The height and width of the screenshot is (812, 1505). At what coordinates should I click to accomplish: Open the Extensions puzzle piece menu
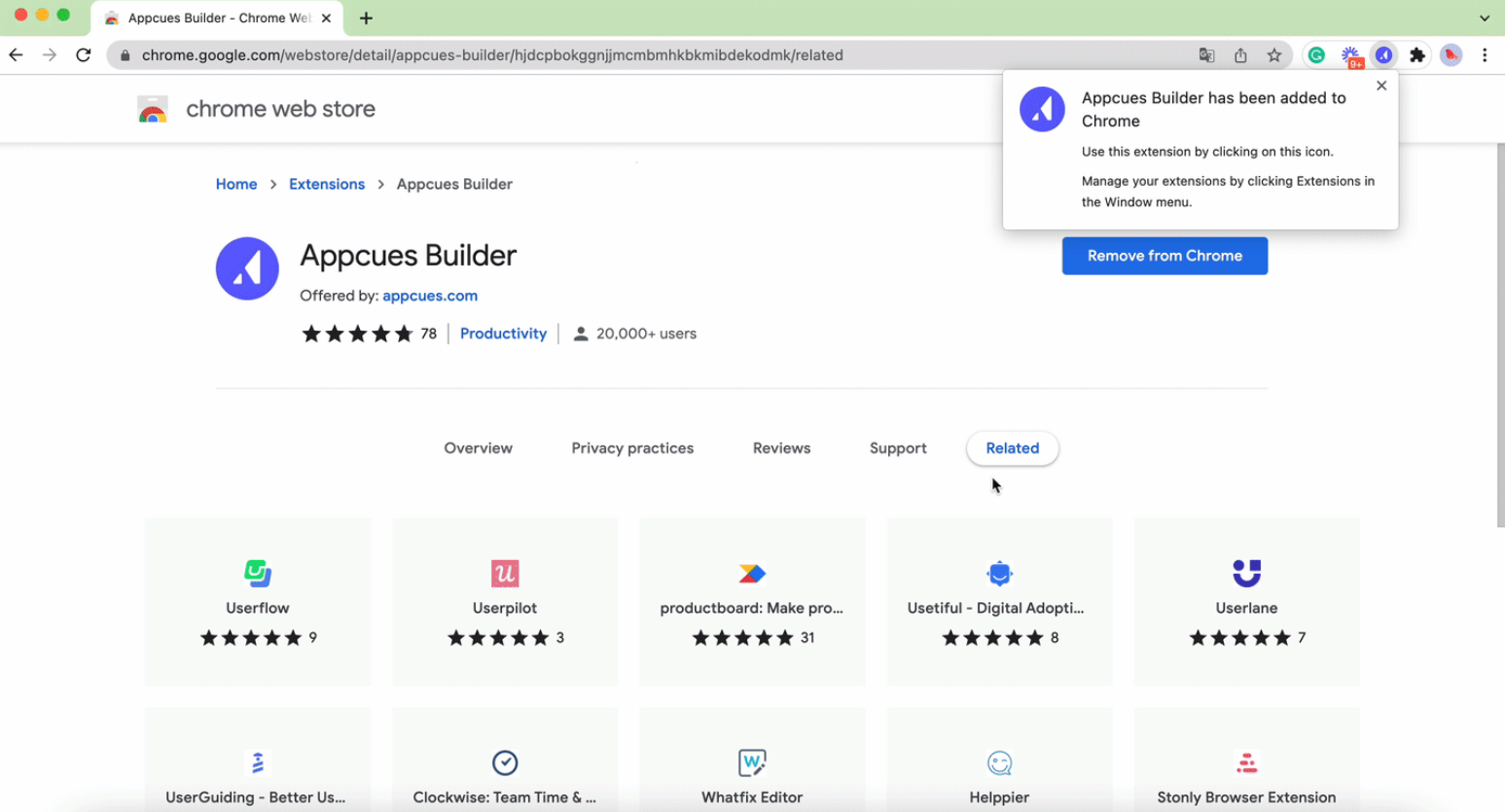(1417, 55)
